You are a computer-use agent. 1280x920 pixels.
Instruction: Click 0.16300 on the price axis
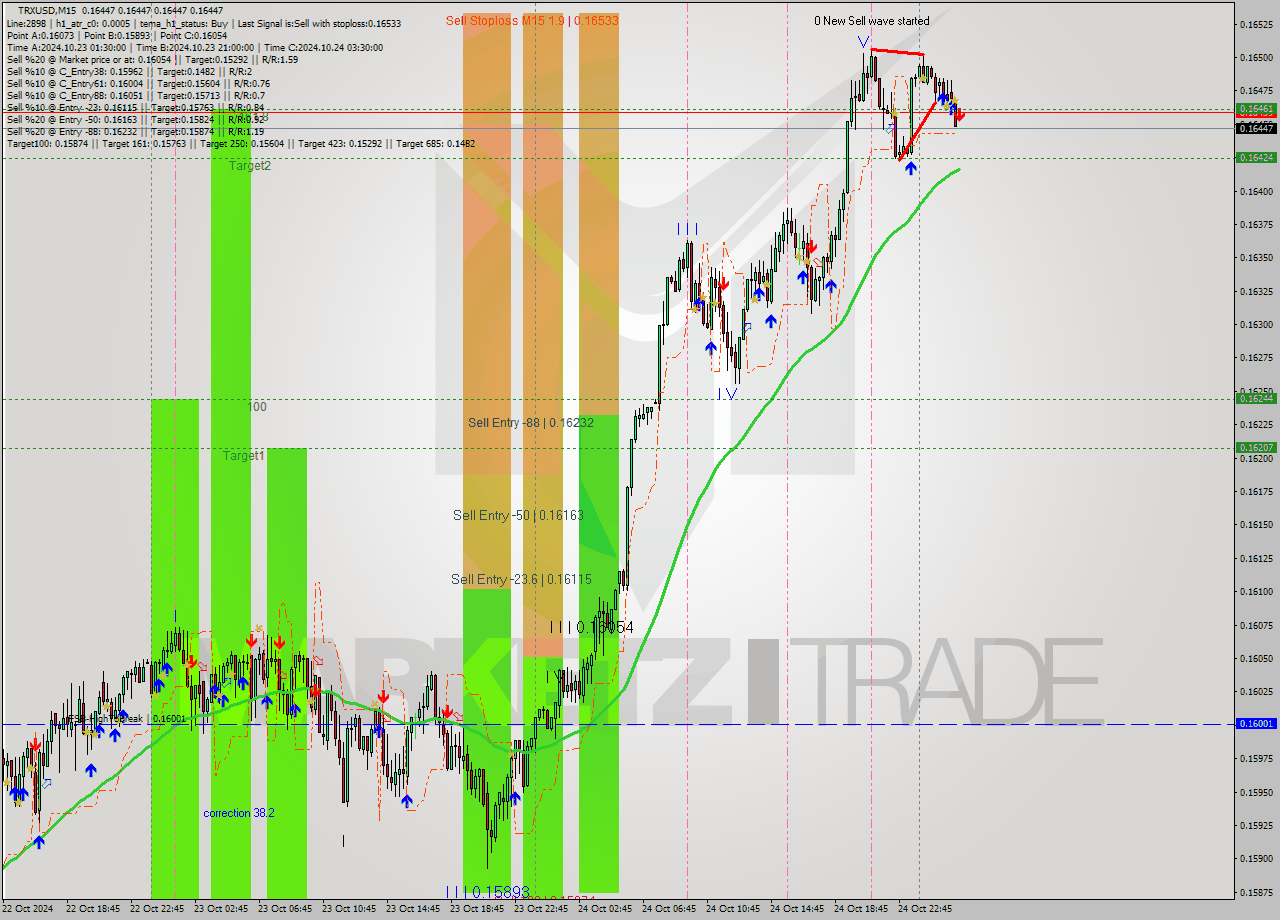click(x=1256, y=324)
